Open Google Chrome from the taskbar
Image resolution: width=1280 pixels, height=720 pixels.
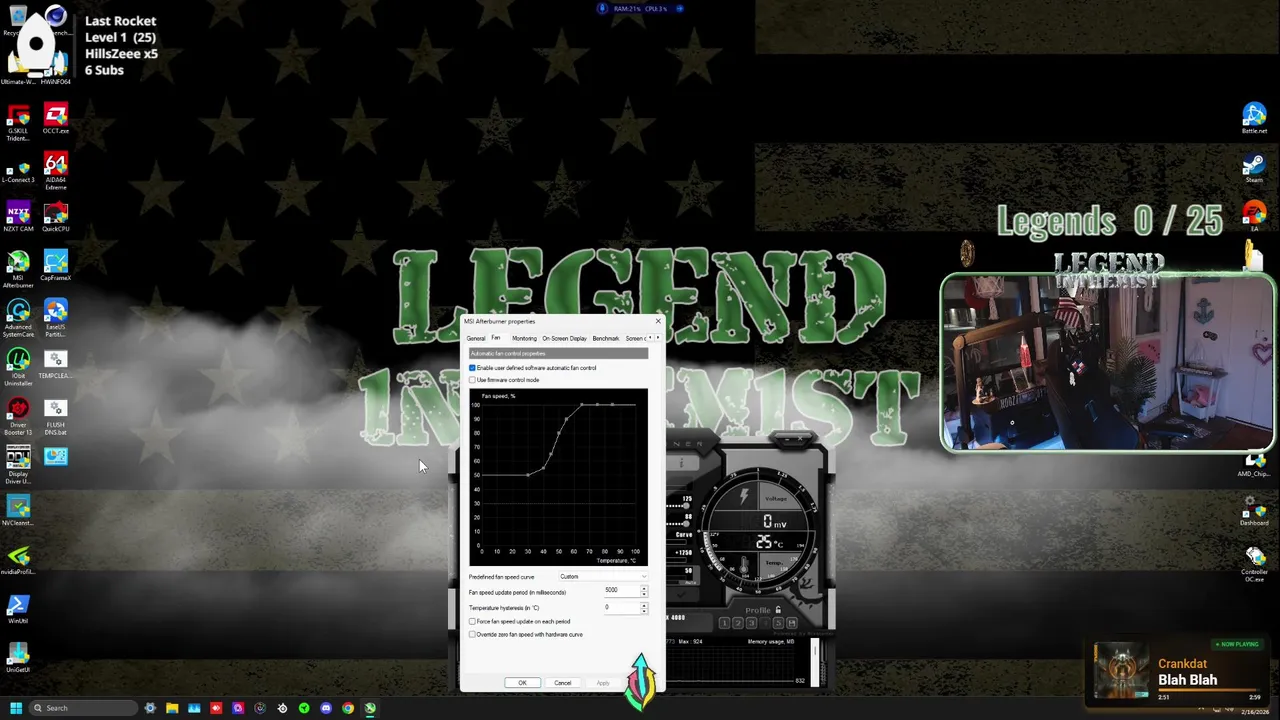click(x=348, y=708)
